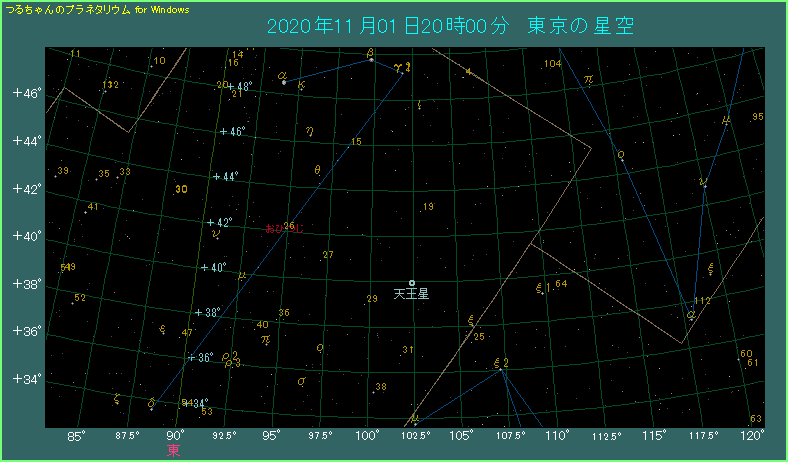Click the cyan +42° grid label

[218, 222]
